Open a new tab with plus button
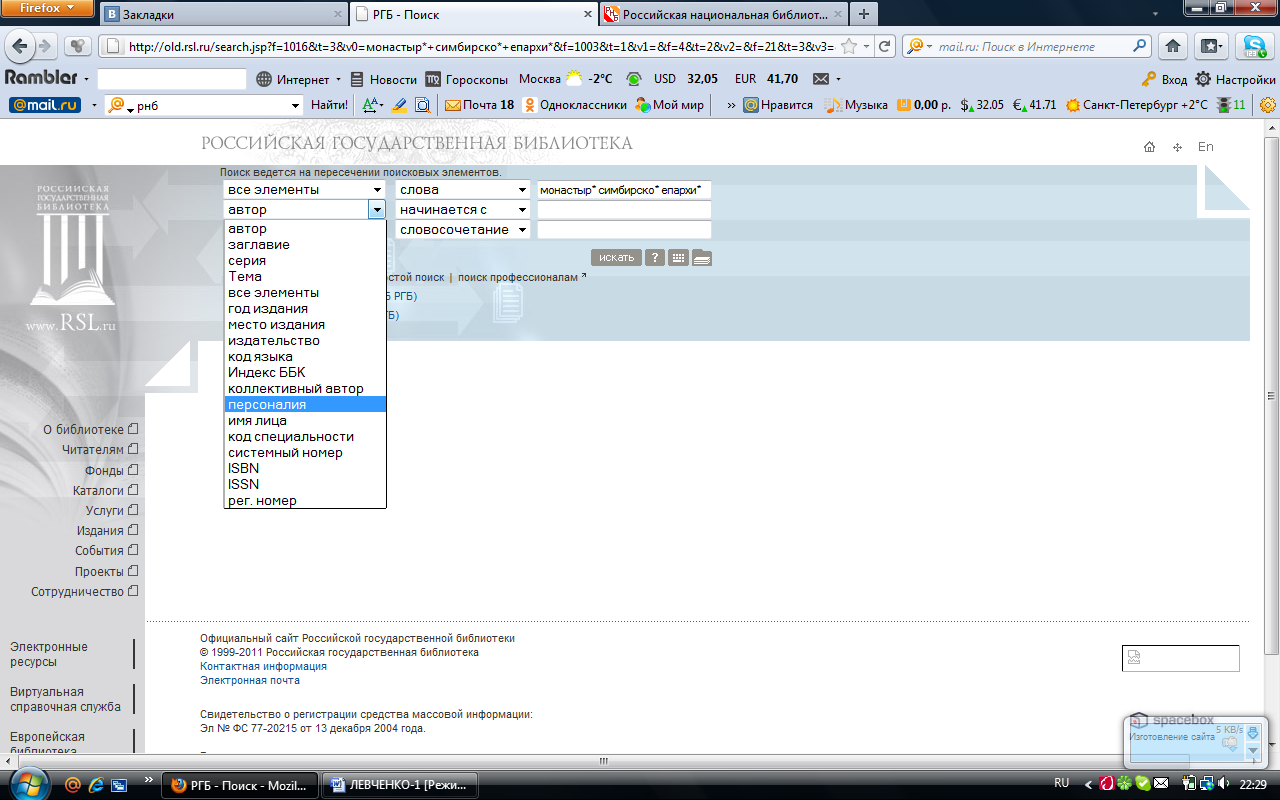The image size is (1280, 800). click(864, 14)
